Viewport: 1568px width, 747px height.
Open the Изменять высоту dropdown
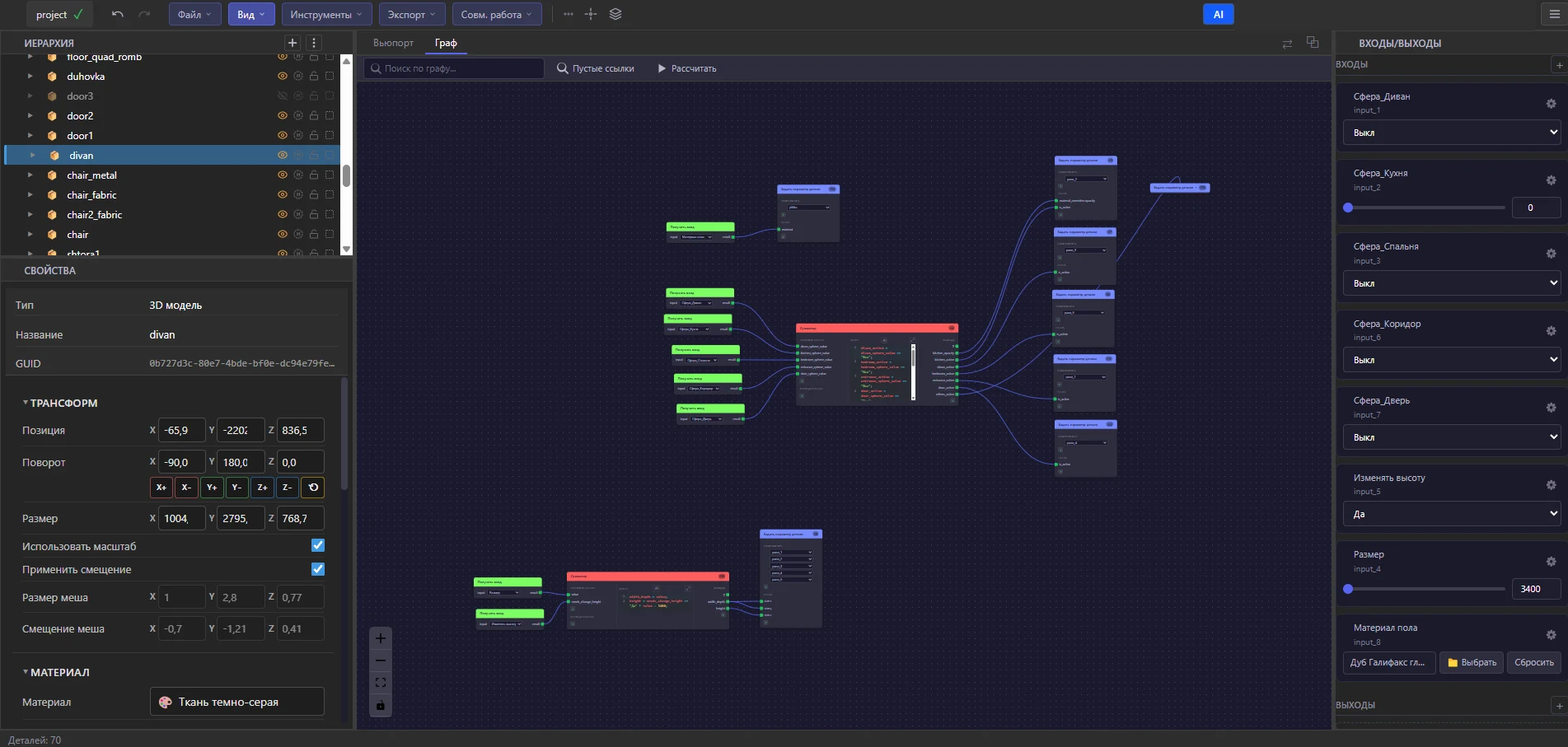coord(1452,514)
